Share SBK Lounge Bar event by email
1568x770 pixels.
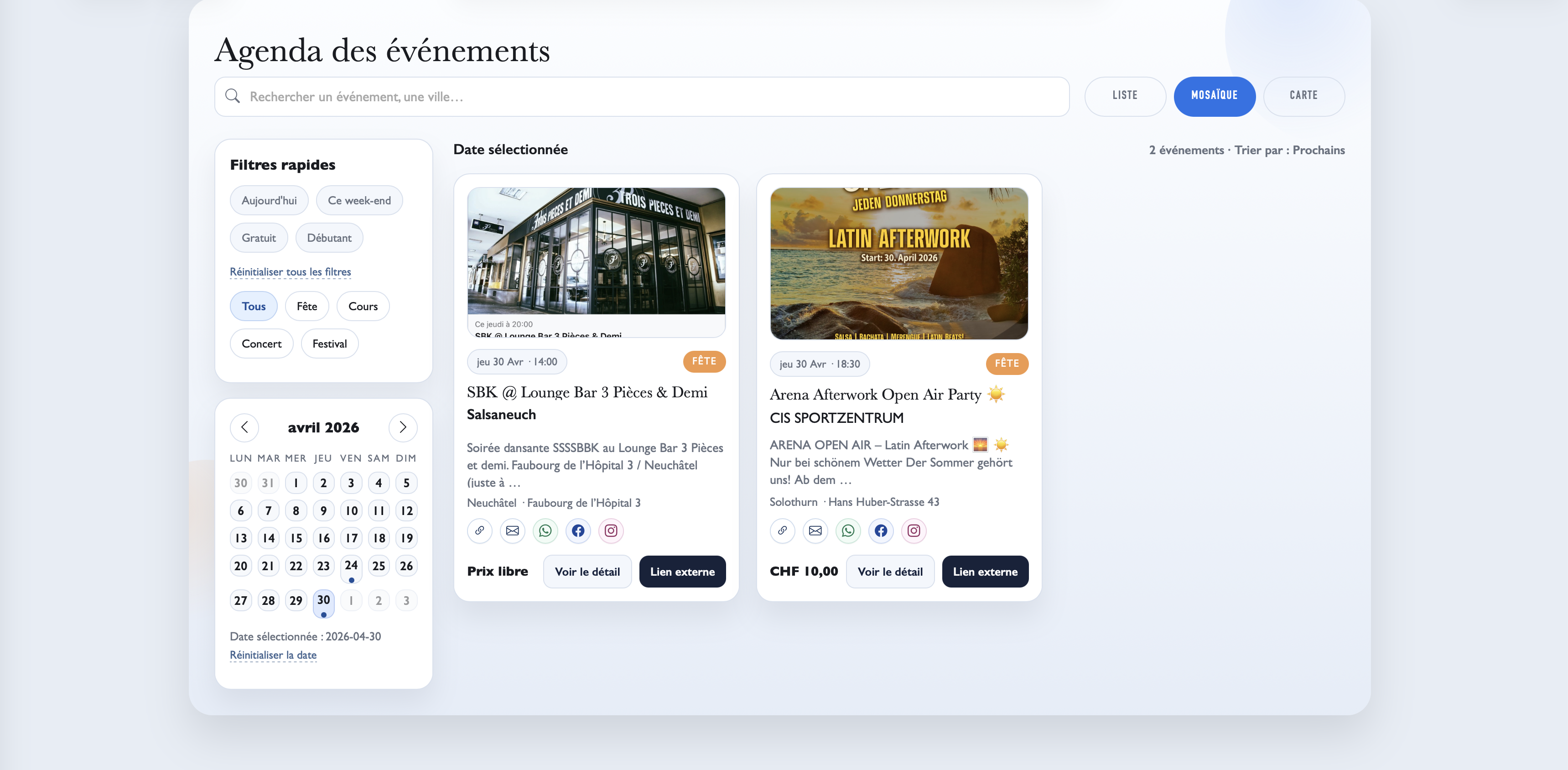tap(513, 530)
